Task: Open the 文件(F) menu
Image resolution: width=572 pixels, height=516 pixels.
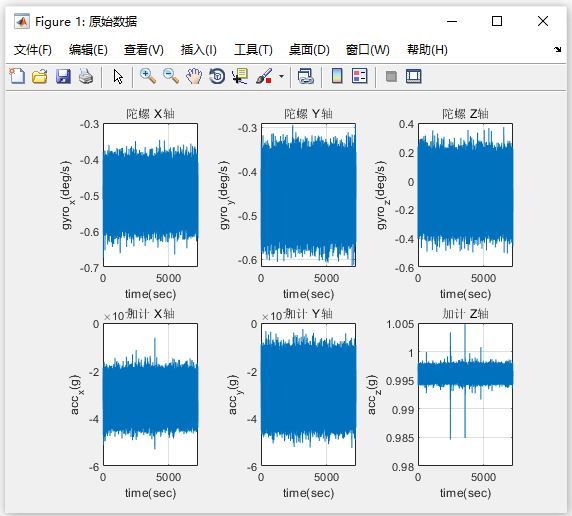Action: (x=33, y=50)
